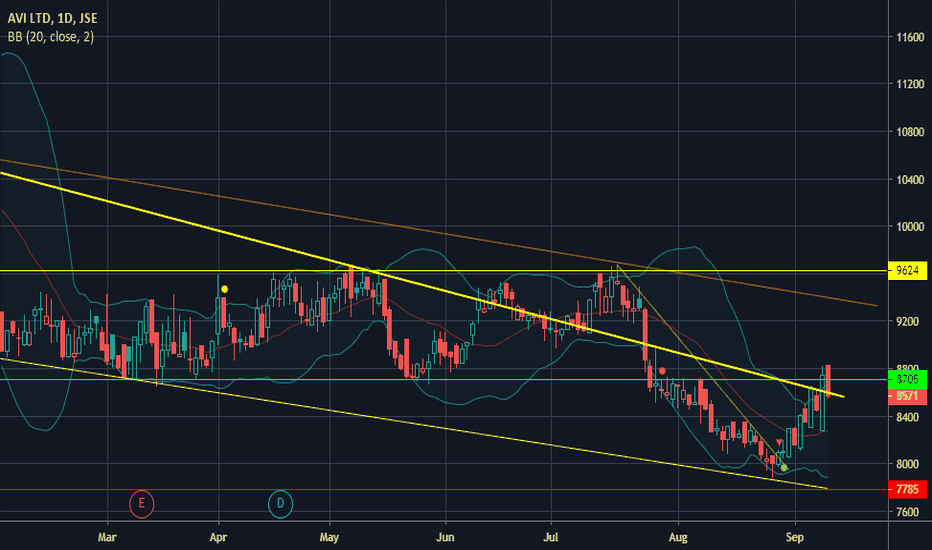Screen dimensions: 932x550
Task: Click the 7600 price axis label
Action: [x=907, y=512]
